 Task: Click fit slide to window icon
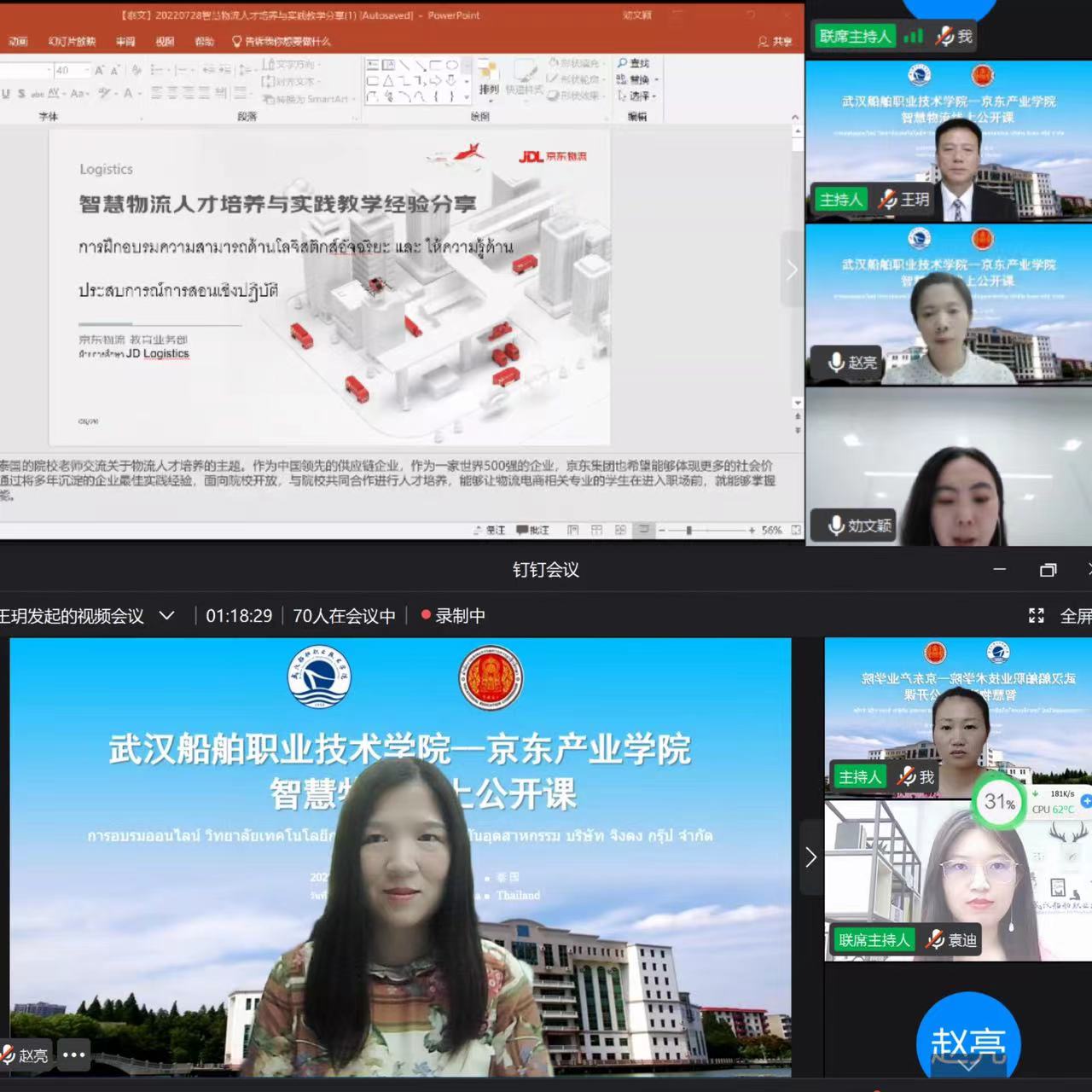795,530
